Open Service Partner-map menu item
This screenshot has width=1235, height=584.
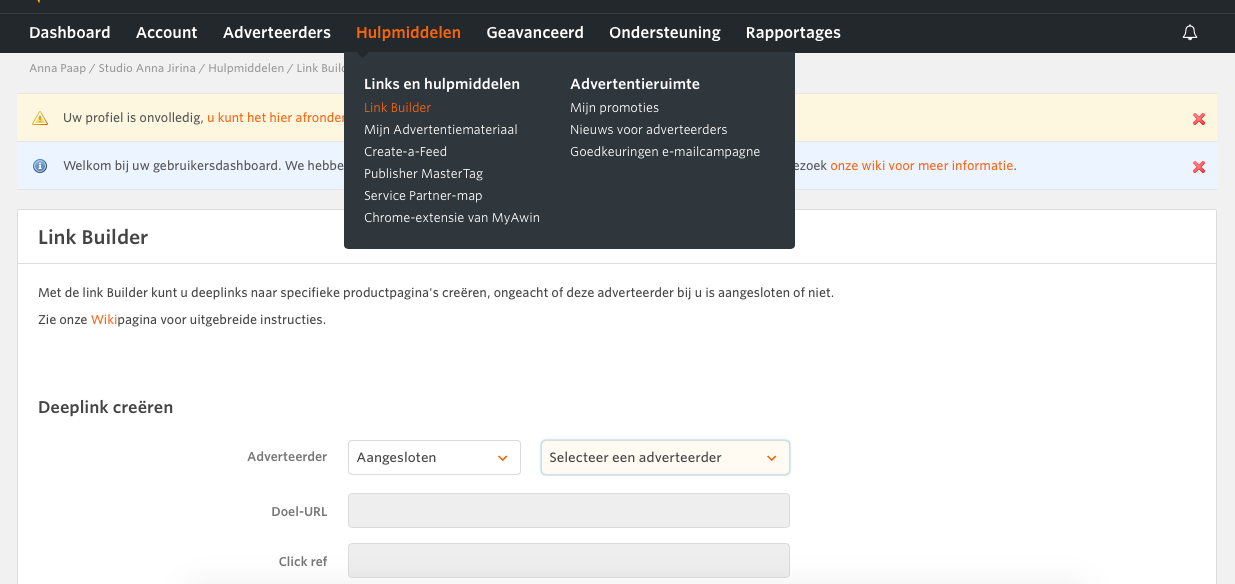coord(423,196)
